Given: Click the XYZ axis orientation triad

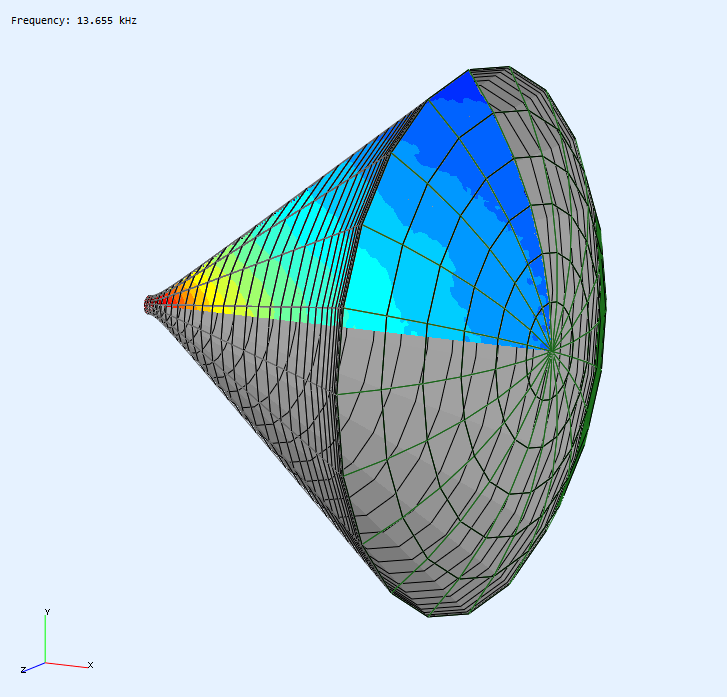Looking at the screenshot, I should point(57,642).
